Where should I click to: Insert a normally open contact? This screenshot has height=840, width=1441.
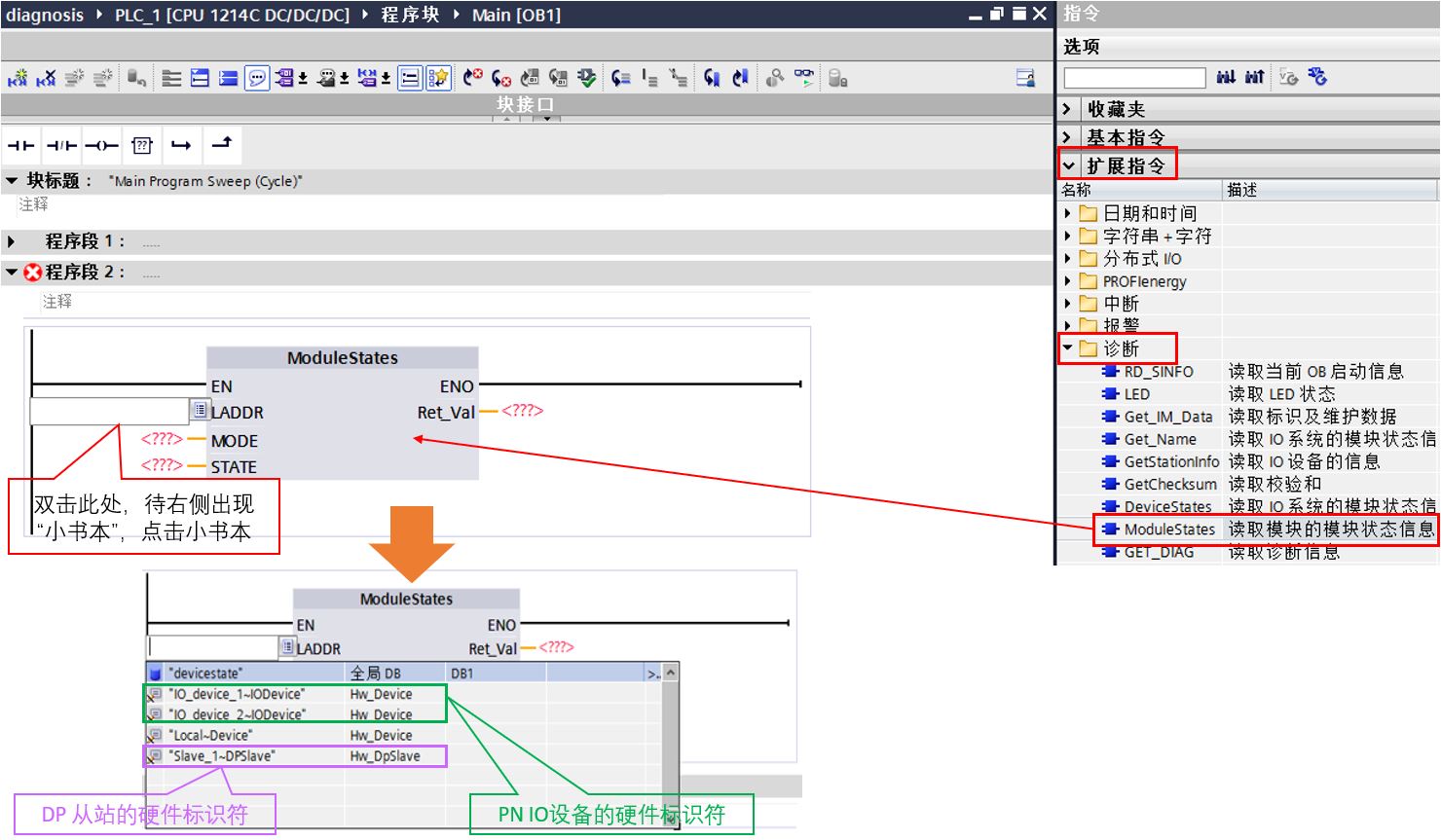(x=20, y=146)
